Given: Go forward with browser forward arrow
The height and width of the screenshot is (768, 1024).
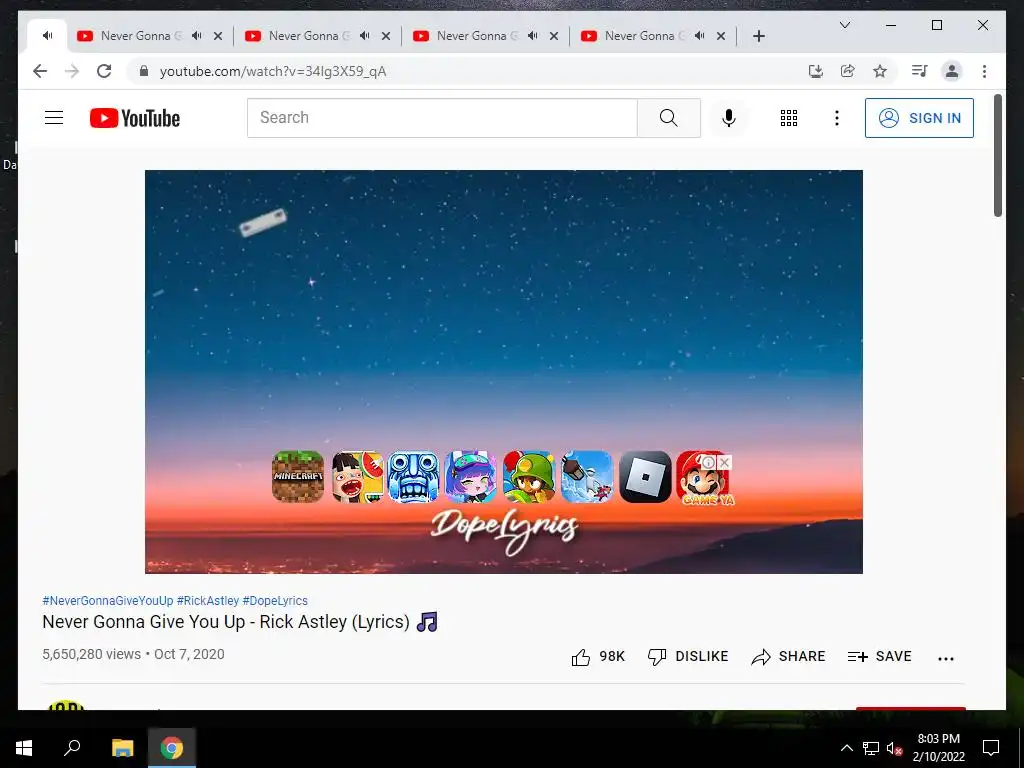Looking at the screenshot, I should pos(72,71).
